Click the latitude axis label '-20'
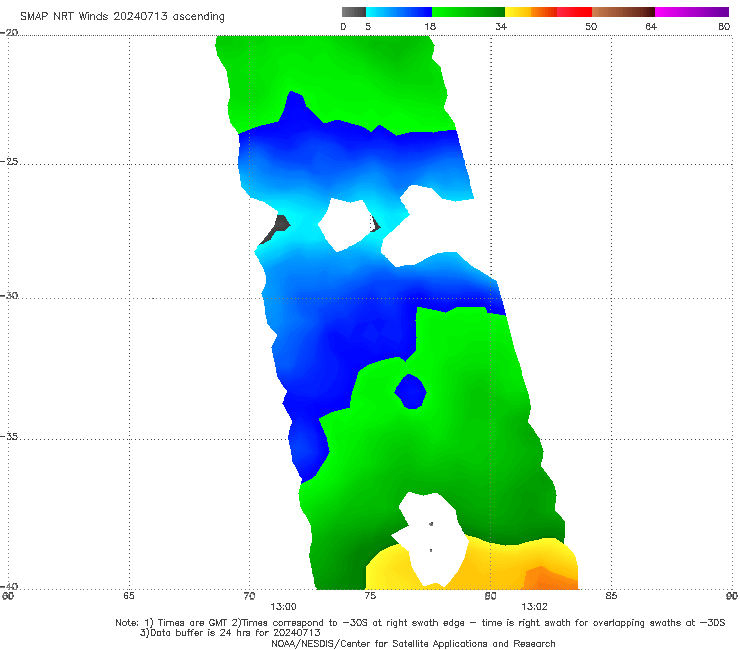 point(9,32)
